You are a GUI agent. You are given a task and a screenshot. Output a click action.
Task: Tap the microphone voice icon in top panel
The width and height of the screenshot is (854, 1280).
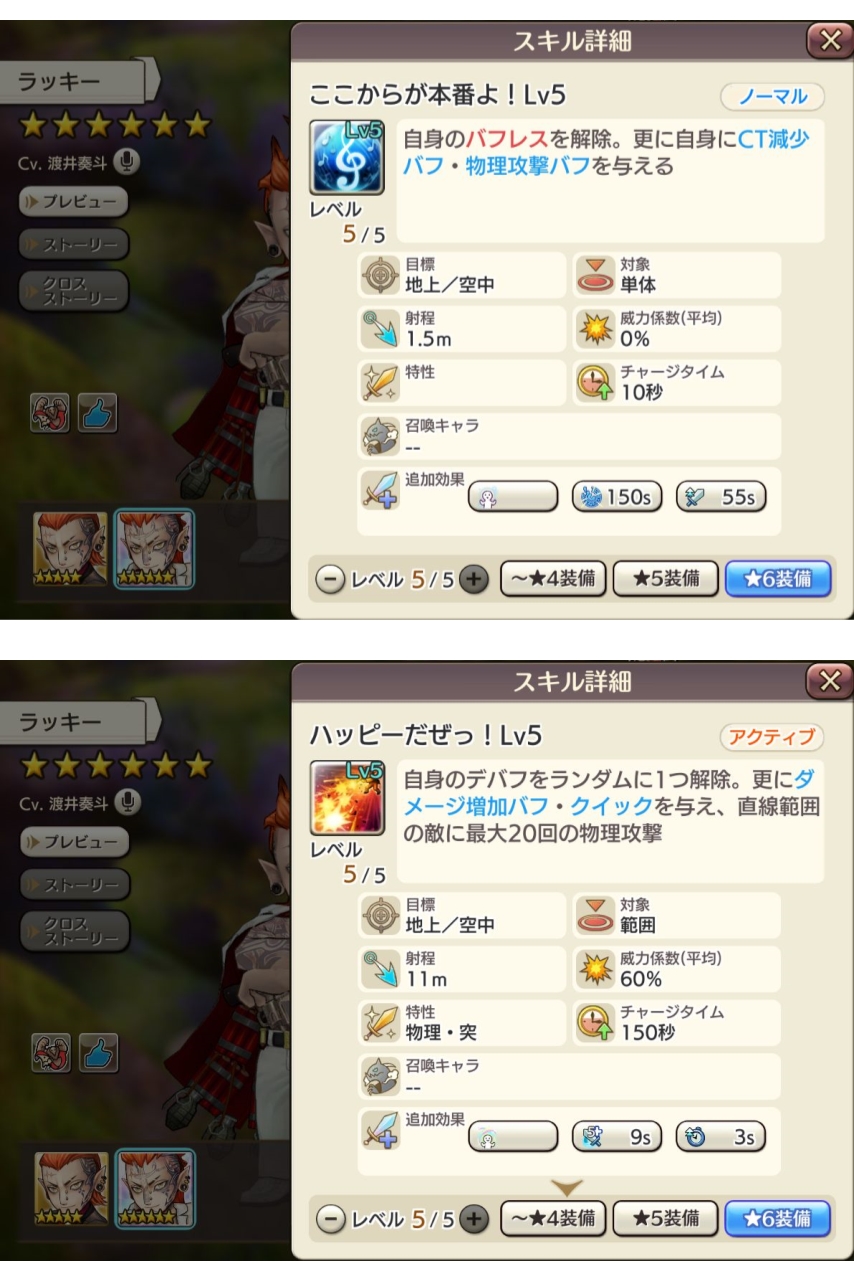click(127, 162)
